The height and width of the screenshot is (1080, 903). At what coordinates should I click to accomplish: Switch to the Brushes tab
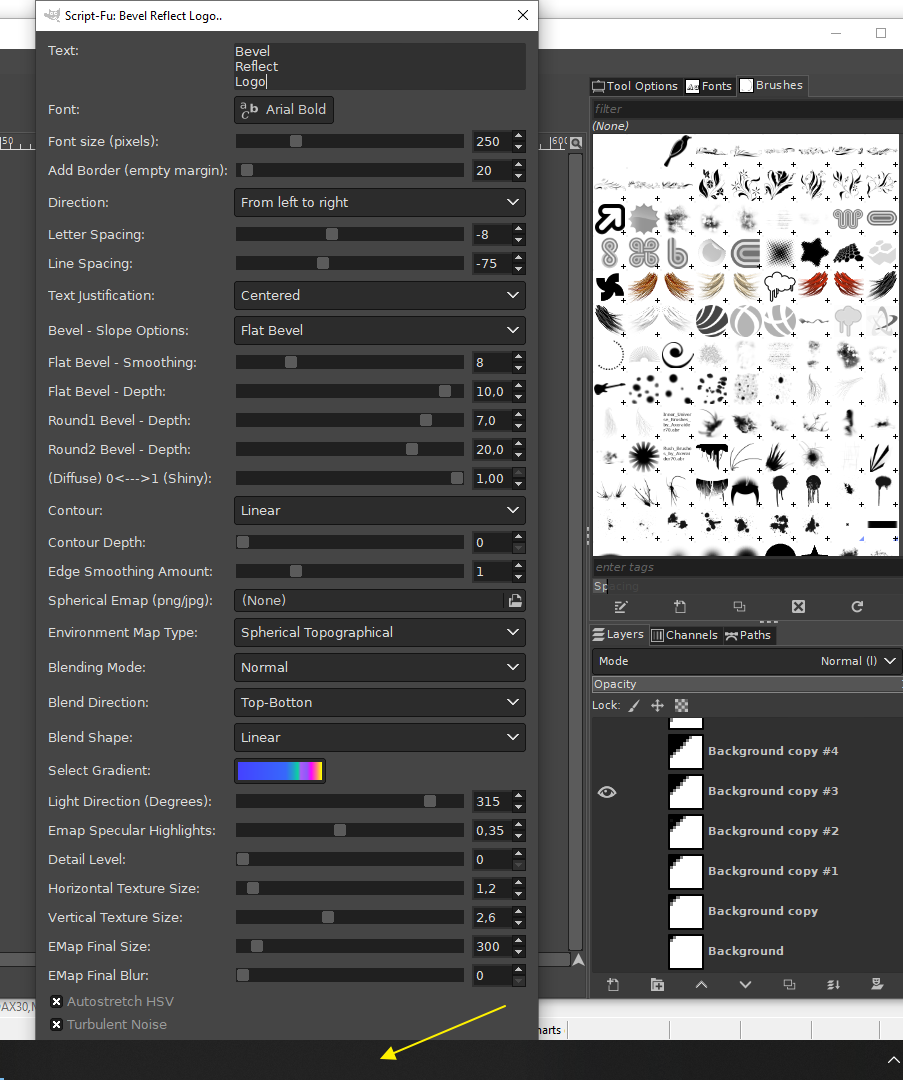pos(771,85)
